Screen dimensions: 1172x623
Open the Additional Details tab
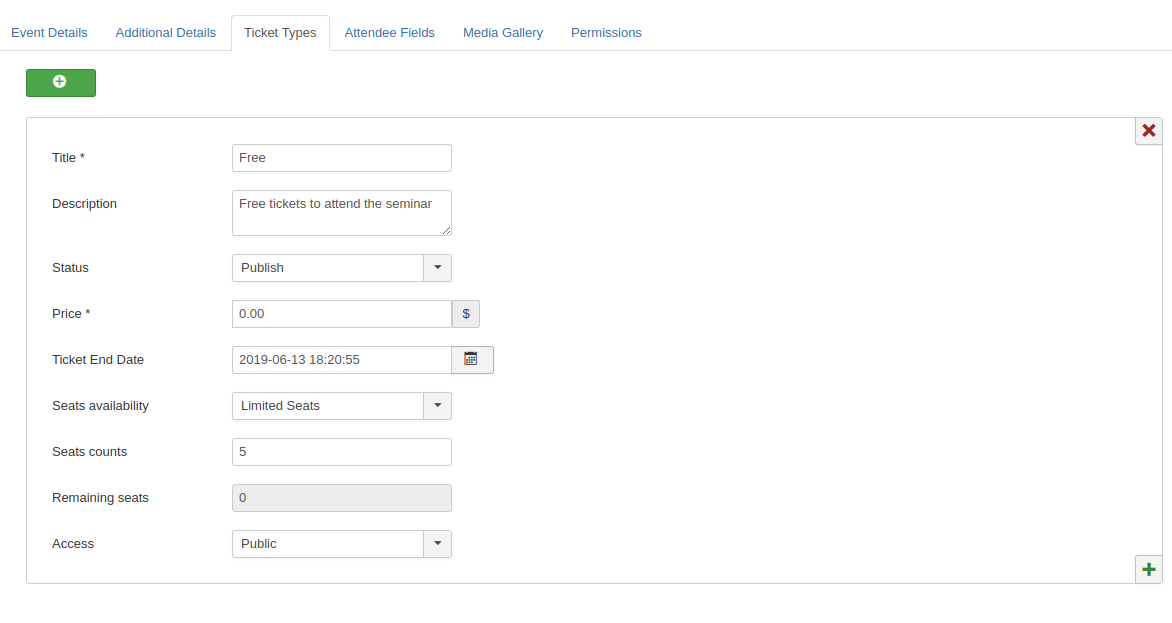(x=165, y=33)
